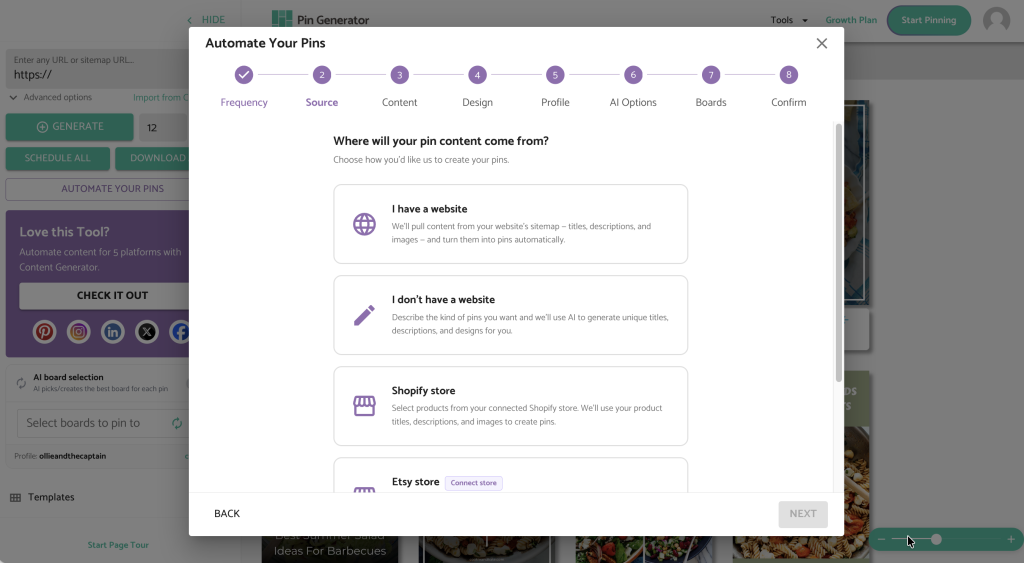1024x563 pixels.
Task: Click the Templates label
Action: click(x=51, y=498)
